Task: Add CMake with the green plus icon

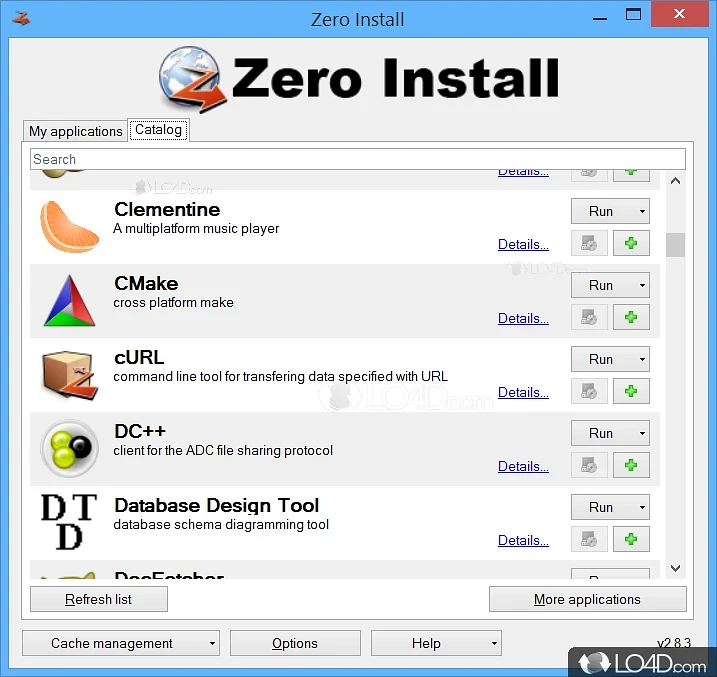Action: (x=631, y=317)
